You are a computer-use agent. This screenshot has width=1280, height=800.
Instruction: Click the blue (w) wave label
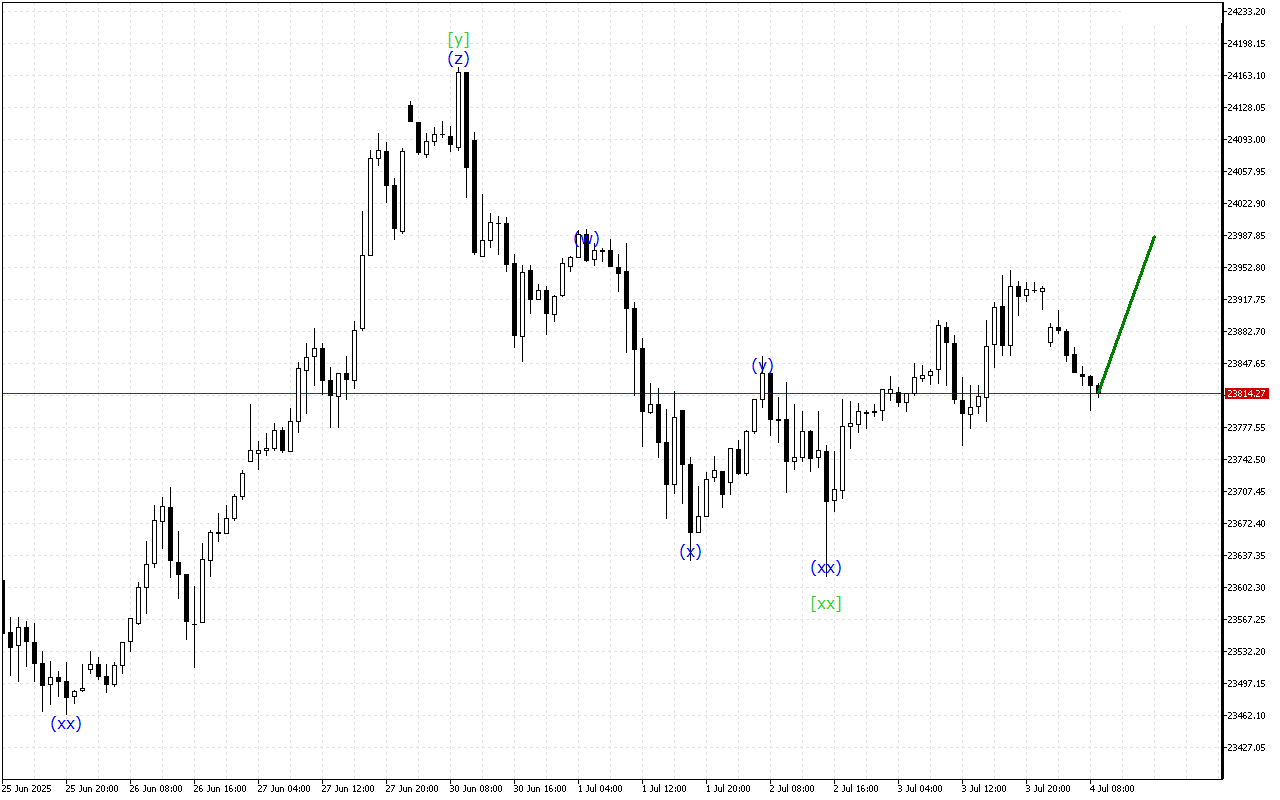586,238
